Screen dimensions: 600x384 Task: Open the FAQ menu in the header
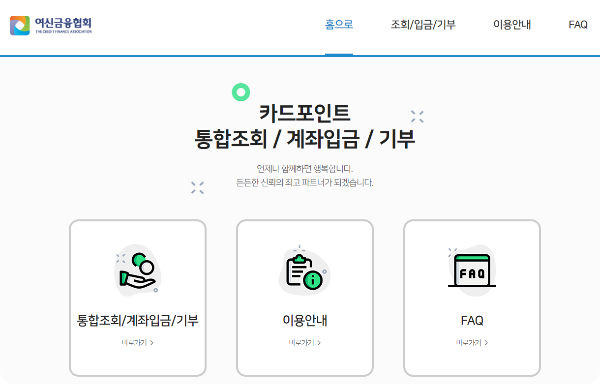(x=578, y=24)
